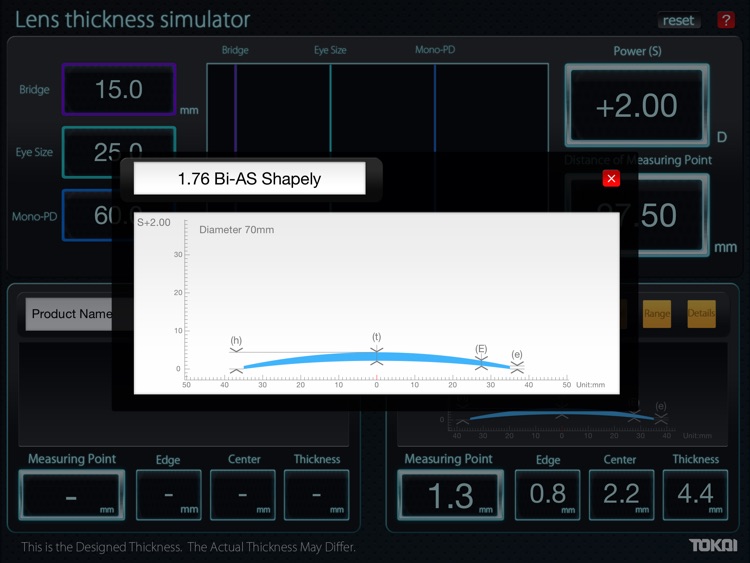Click the (e) edge marker in popup
The height and width of the screenshot is (563, 750).
[517, 354]
